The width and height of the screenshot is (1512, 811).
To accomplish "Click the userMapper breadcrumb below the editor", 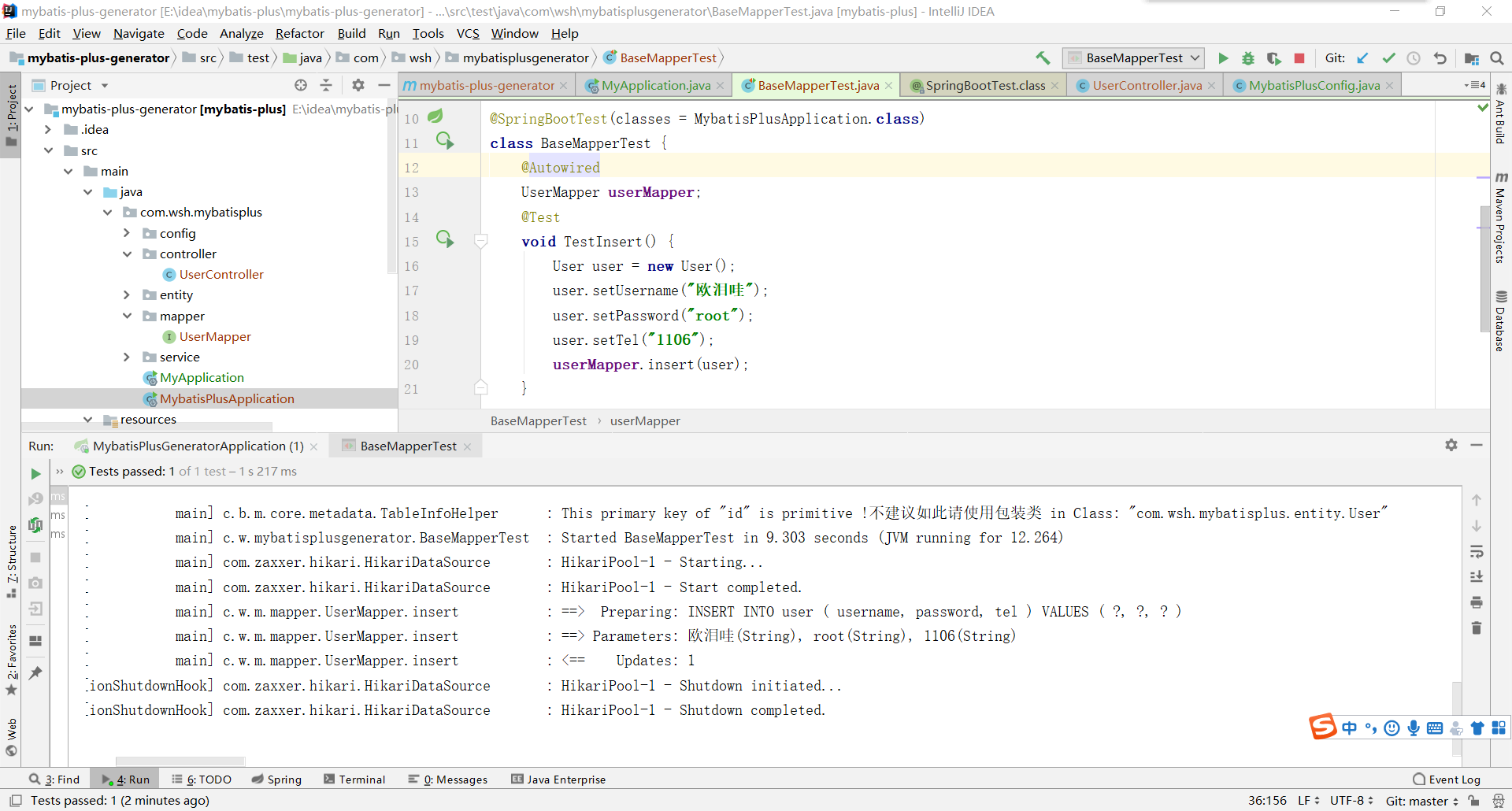I will point(645,420).
